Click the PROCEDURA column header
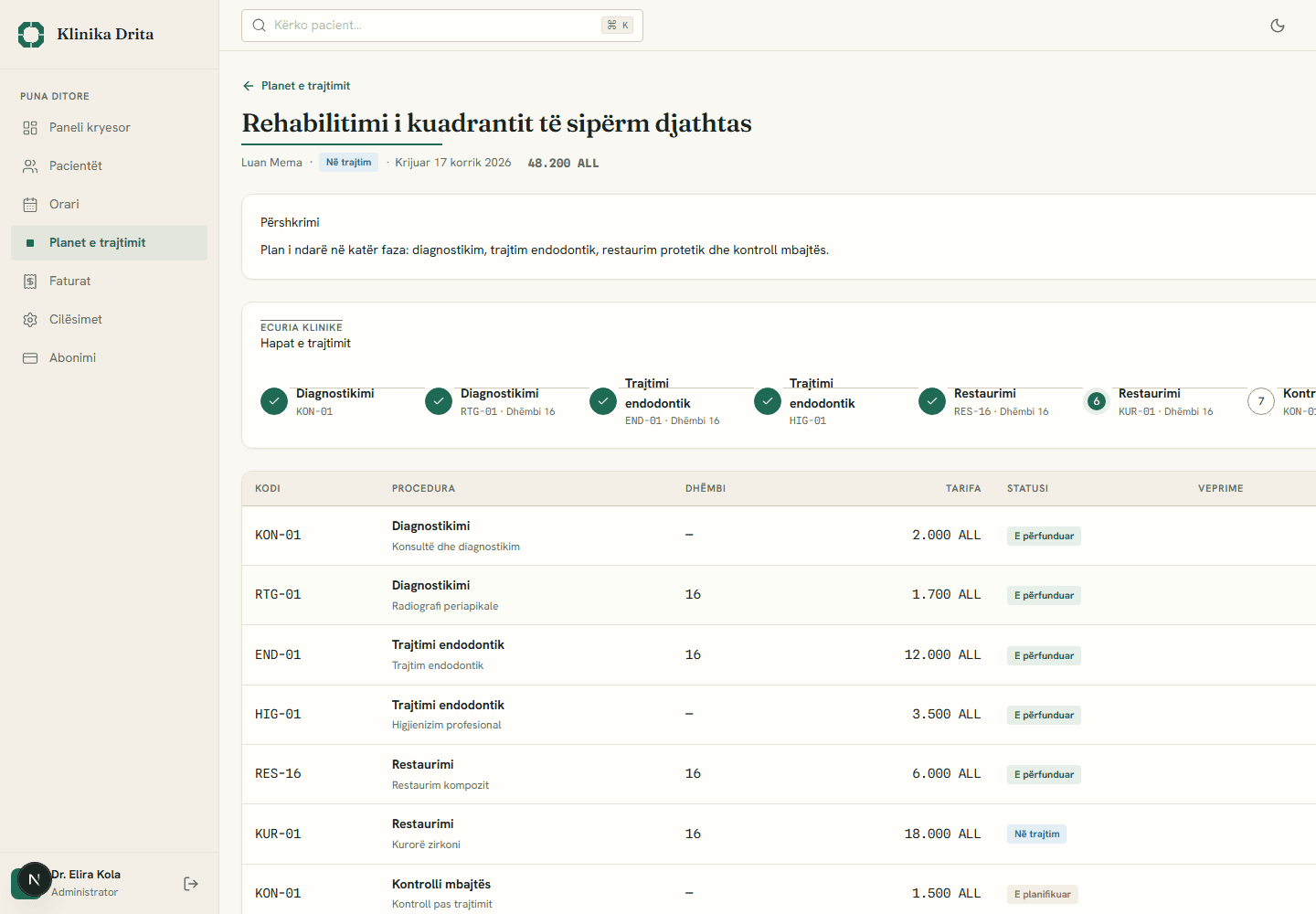1316x914 pixels. (423, 489)
